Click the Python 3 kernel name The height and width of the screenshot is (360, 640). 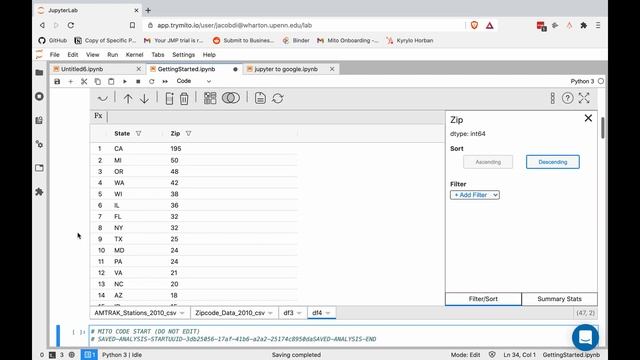[x=582, y=81]
